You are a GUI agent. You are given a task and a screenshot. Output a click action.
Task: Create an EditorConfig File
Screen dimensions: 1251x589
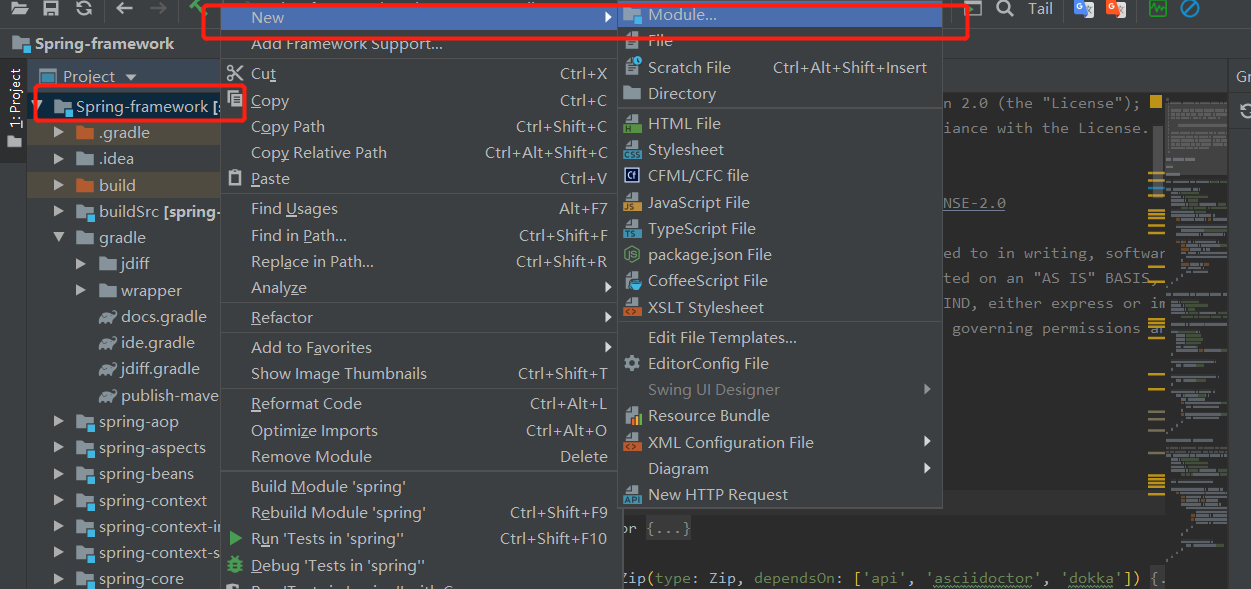tap(779, 364)
